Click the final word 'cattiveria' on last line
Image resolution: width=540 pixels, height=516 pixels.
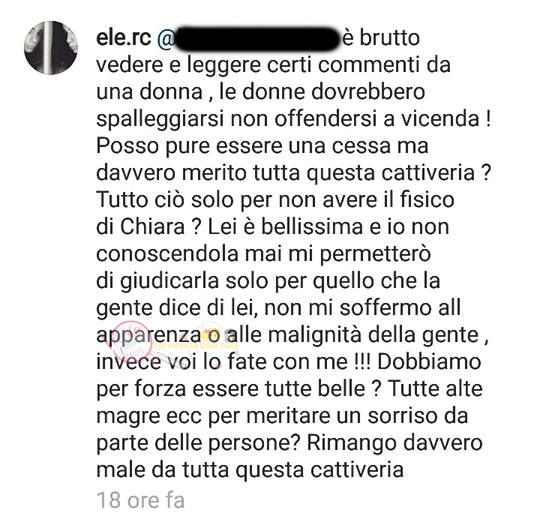point(357,469)
